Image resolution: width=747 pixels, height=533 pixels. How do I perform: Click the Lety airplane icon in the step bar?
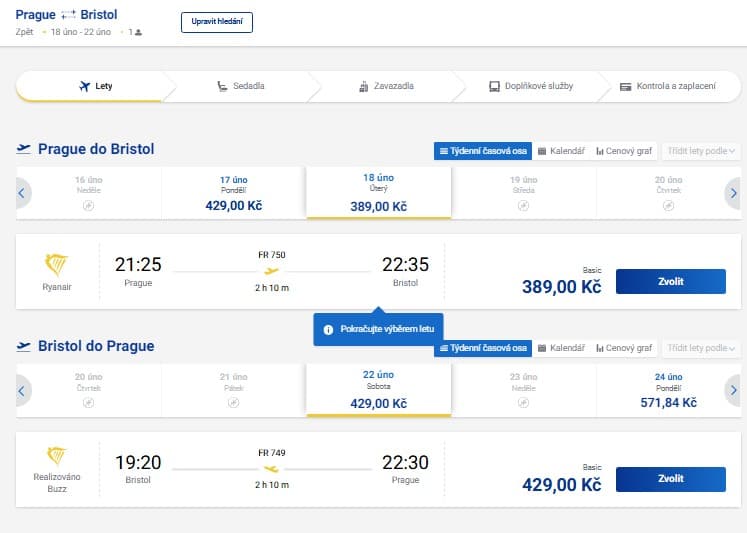pos(84,86)
